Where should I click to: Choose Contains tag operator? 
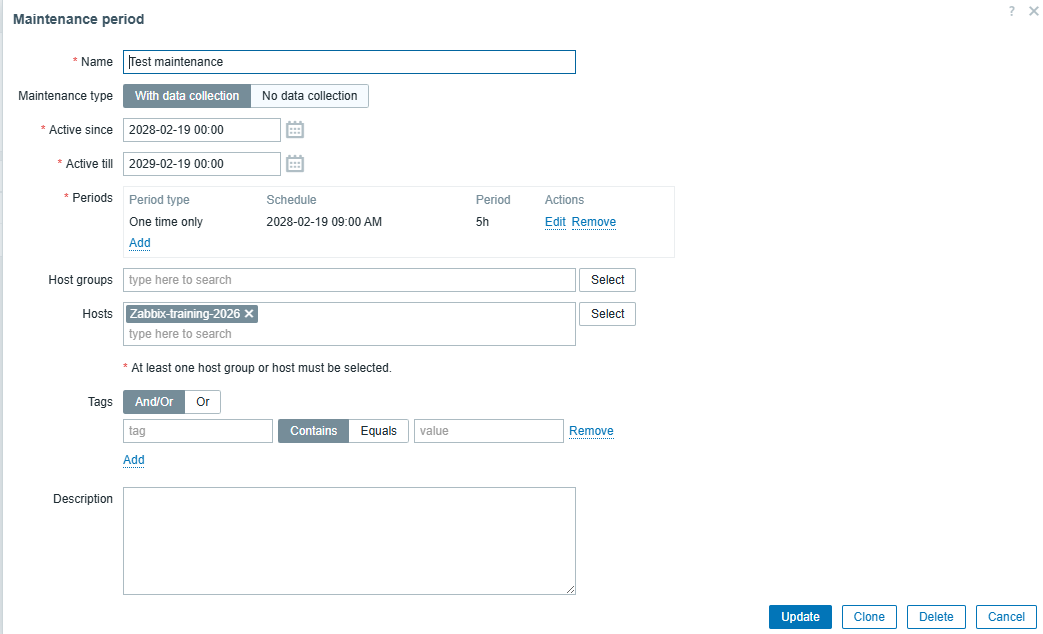click(x=313, y=431)
